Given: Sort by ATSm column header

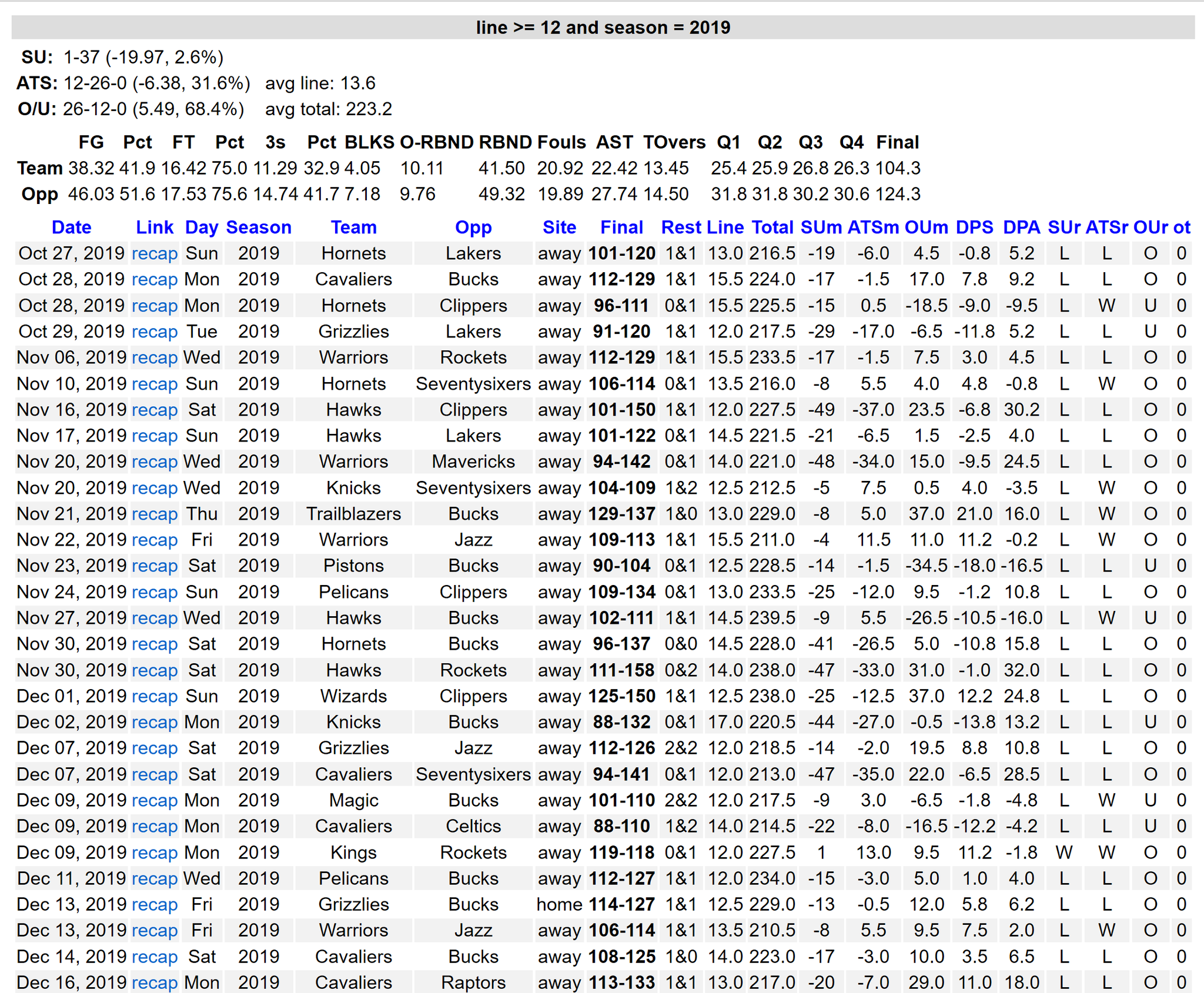Looking at the screenshot, I should [x=873, y=228].
